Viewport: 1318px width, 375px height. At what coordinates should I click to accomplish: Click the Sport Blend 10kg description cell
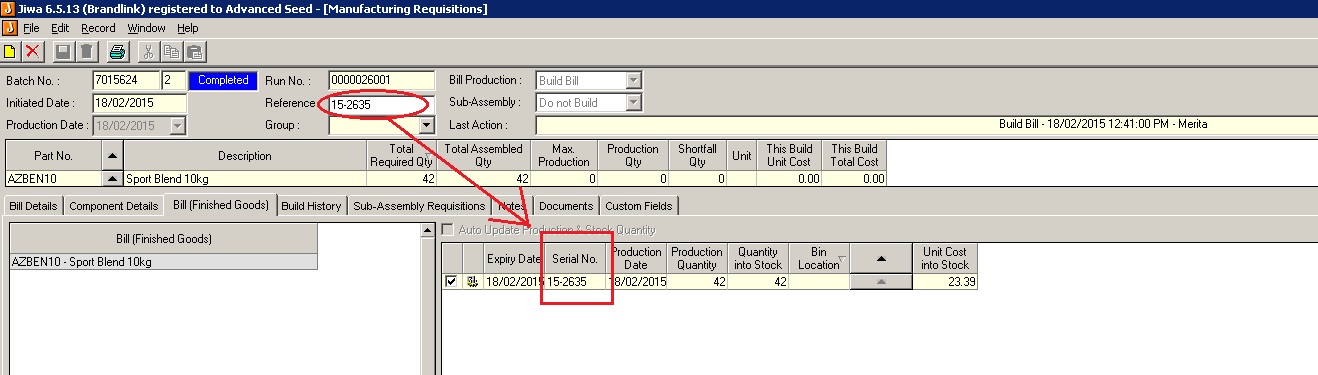(x=245, y=178)
